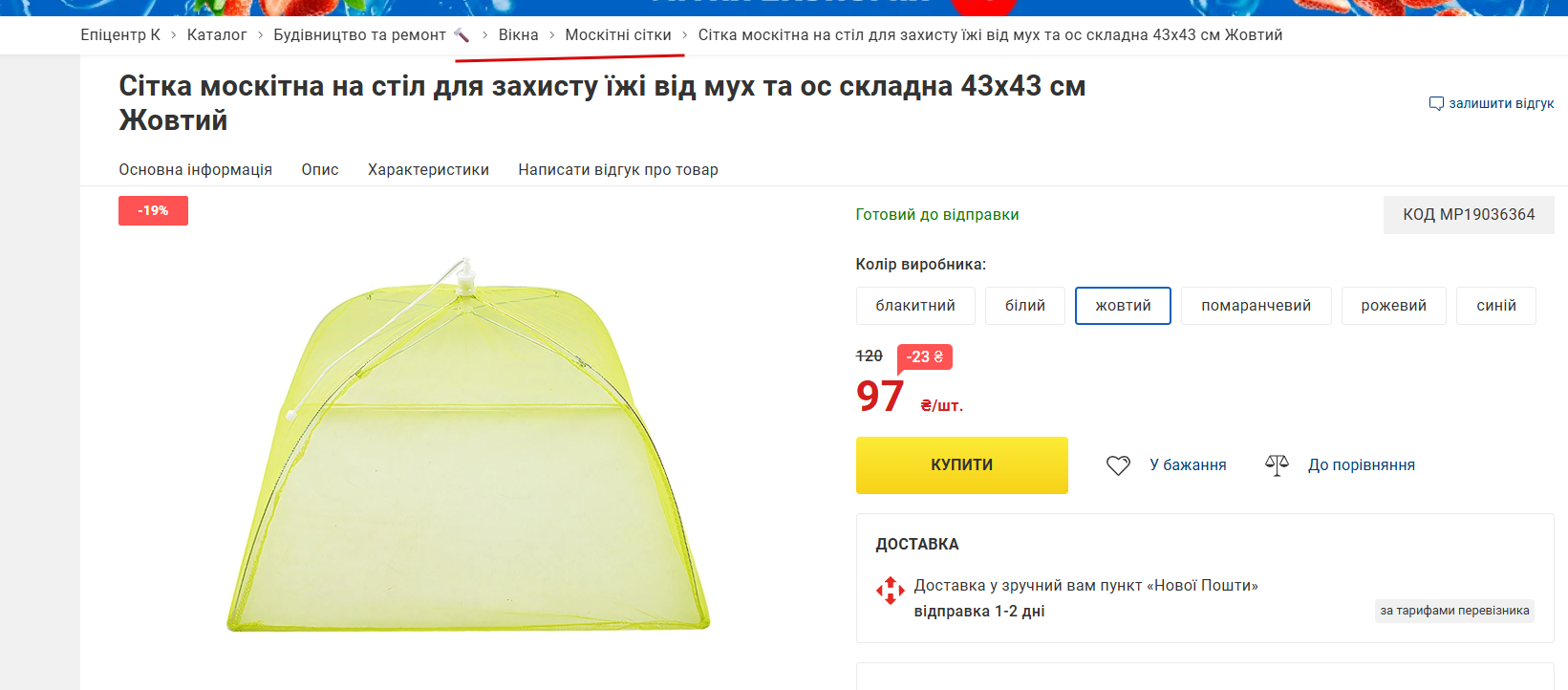The width and height of the screenshot is (1568, 690).
Task: Open the Вікна breadcrumb link
Action: (518, 35)
